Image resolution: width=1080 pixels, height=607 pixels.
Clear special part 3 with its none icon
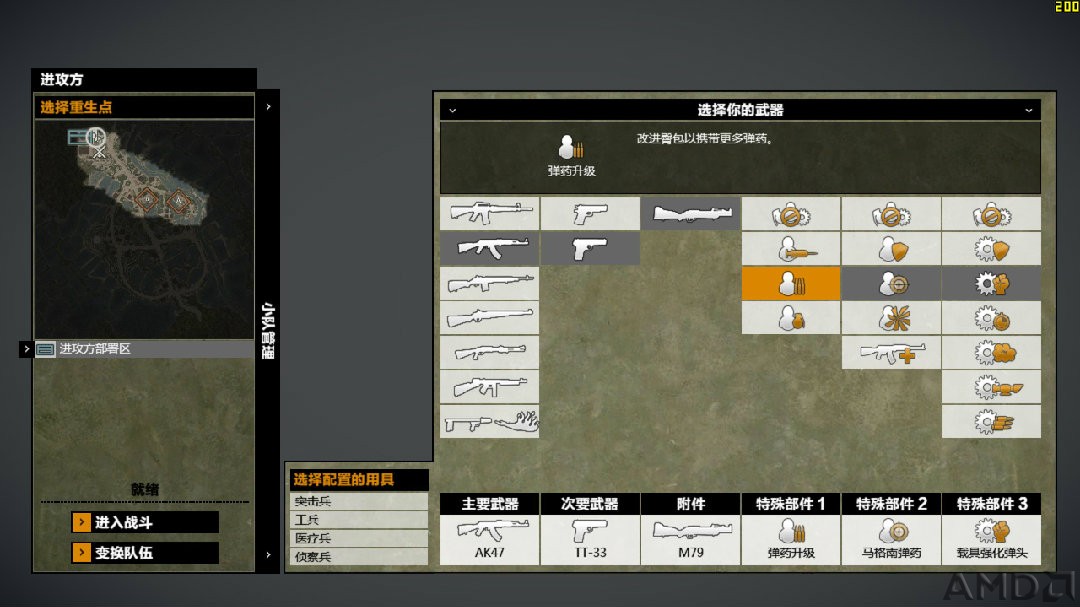pyautogui.click(x=991, y=213)
